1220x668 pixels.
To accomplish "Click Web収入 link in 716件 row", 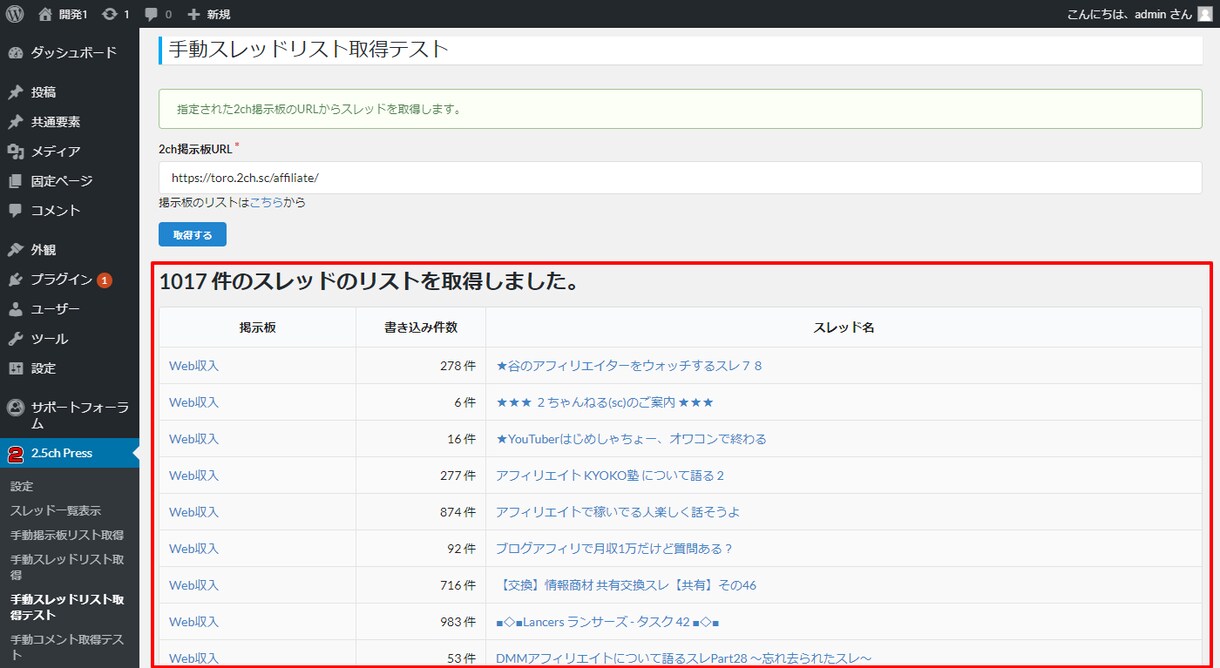I will 194,585.
